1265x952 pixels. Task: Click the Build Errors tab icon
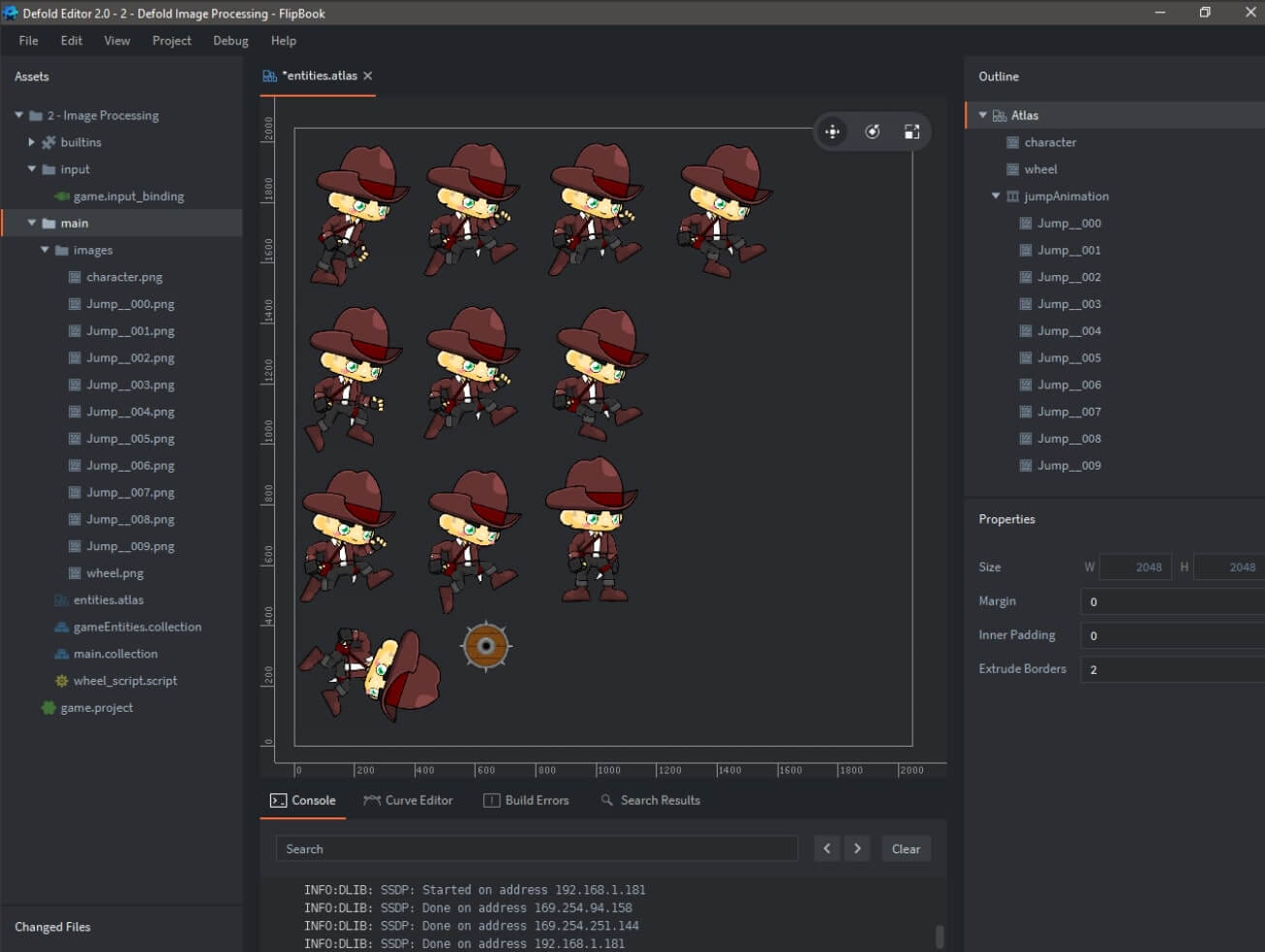[491, 800]
